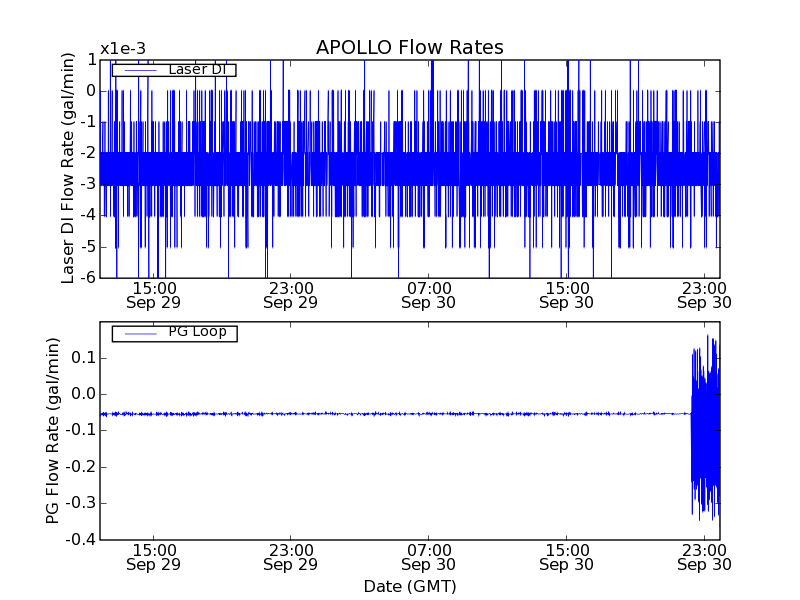Click the 'PG Flow Rate (gal/min)' axis label

point(53,431)
